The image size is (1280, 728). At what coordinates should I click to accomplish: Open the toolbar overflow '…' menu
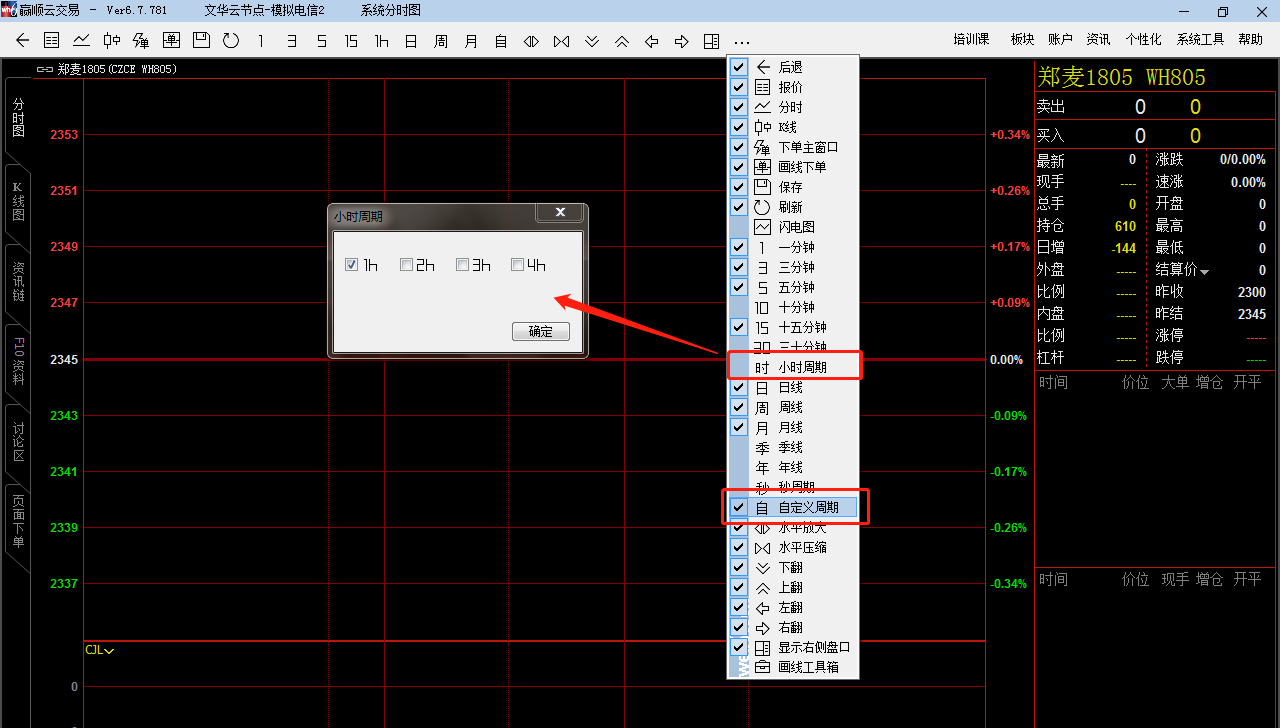tap(741, 41)
